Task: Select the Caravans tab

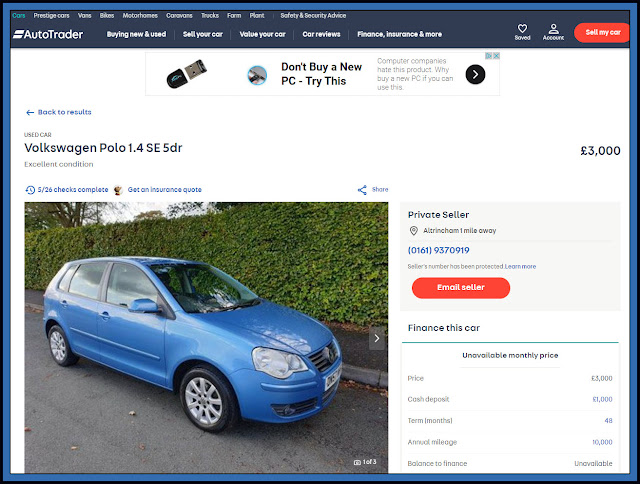Action: coord(179,16)
